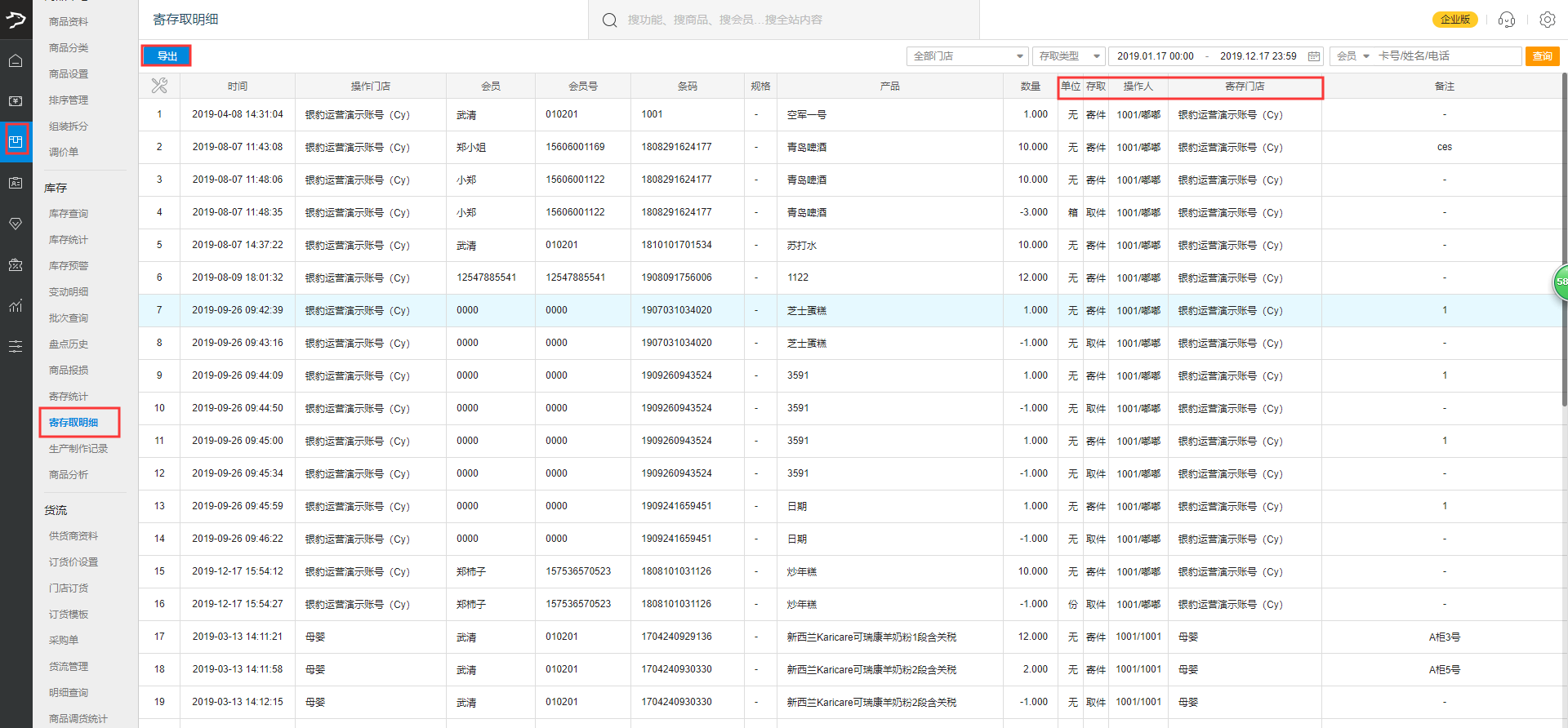Screen dimensions: 1568x728
Task: Click the 数量 column header
Action: point(1031,86)
